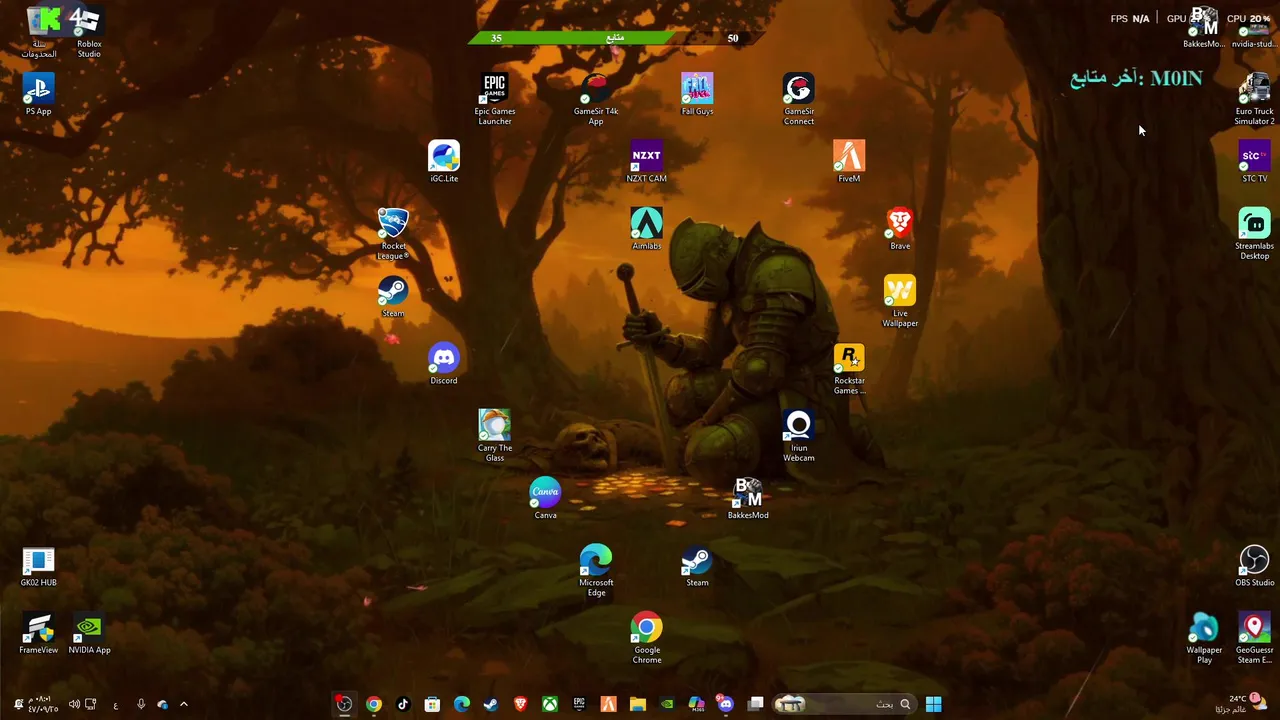Open the Roblox Studio desktop shortcut

[x=89, y=32]
